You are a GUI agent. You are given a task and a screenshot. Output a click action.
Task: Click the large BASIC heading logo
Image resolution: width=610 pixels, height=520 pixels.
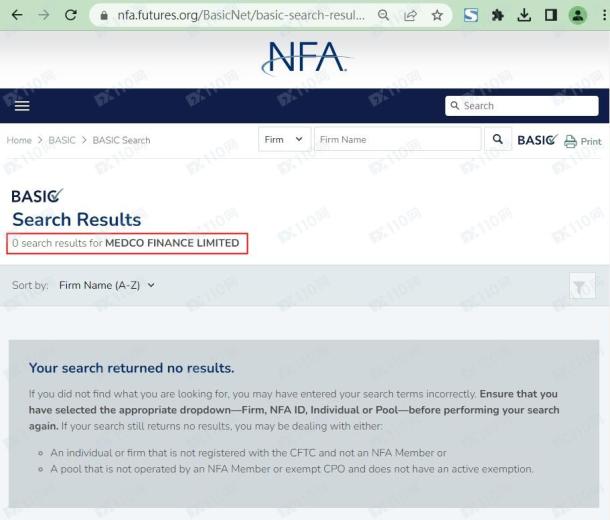click(x=37, y=196)
